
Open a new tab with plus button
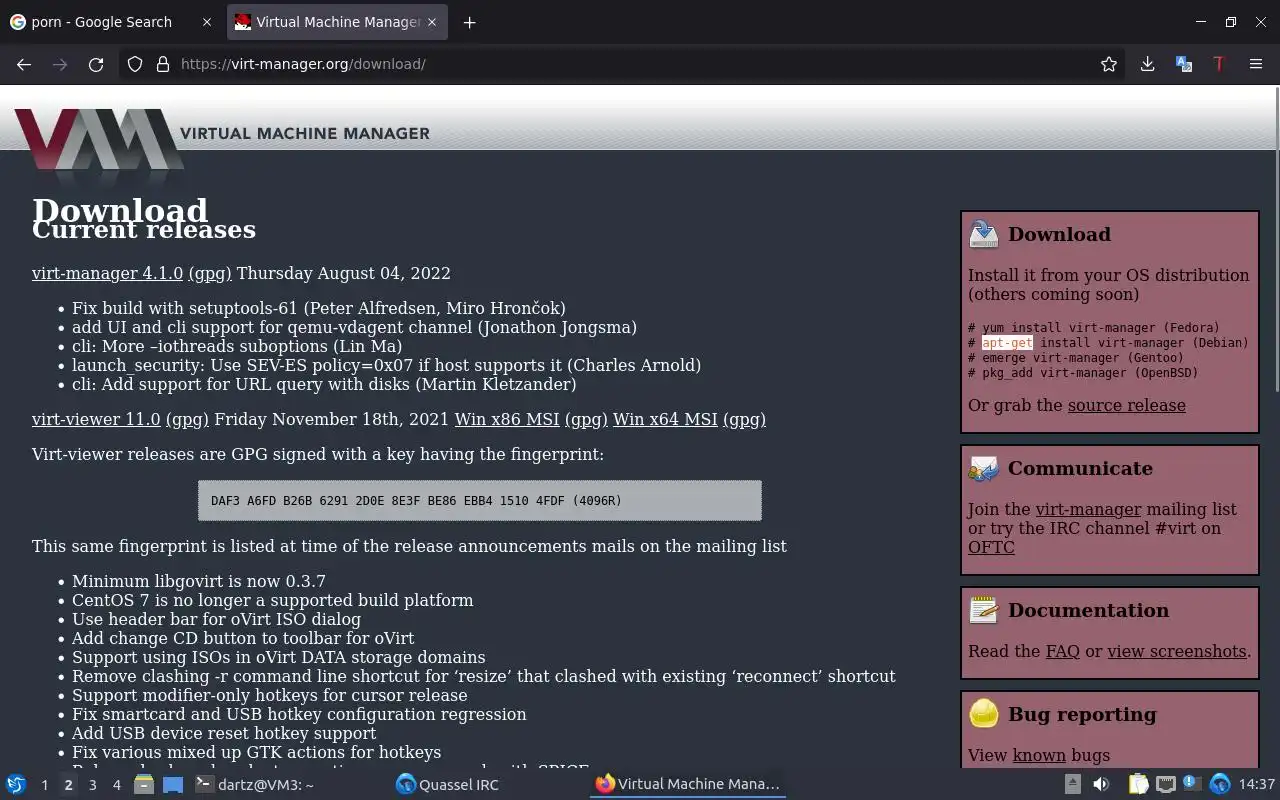point(469,22)
